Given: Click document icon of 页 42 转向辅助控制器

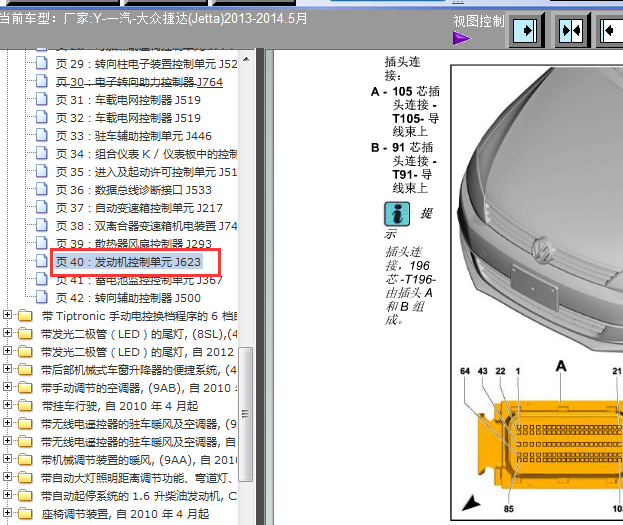Looking at the screenshot, I should pyautogui.click(x=42, y=297).
